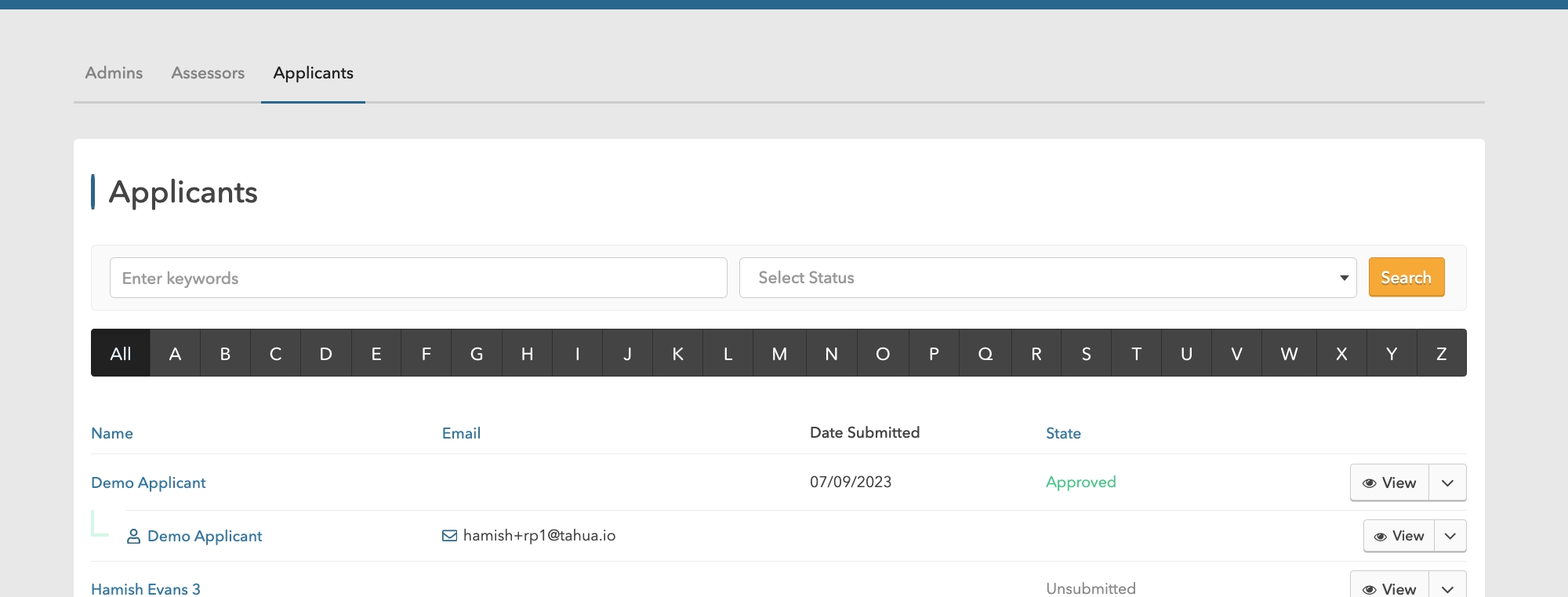Expand the dropdown arrow beside the first View button
This screenshot has height=597, width=1568.
click(1447, 483)
